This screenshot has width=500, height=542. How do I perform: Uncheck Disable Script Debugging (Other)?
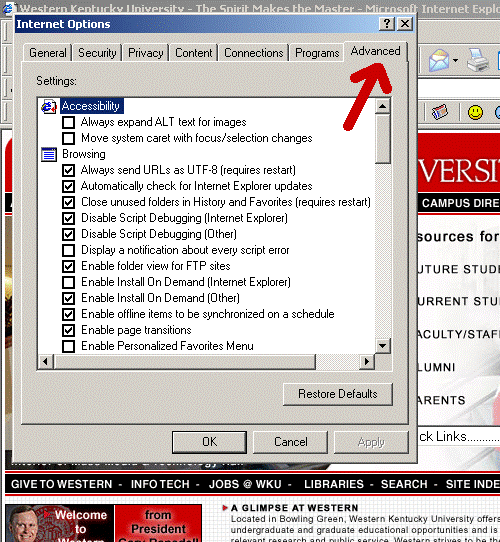pos(68,234)
